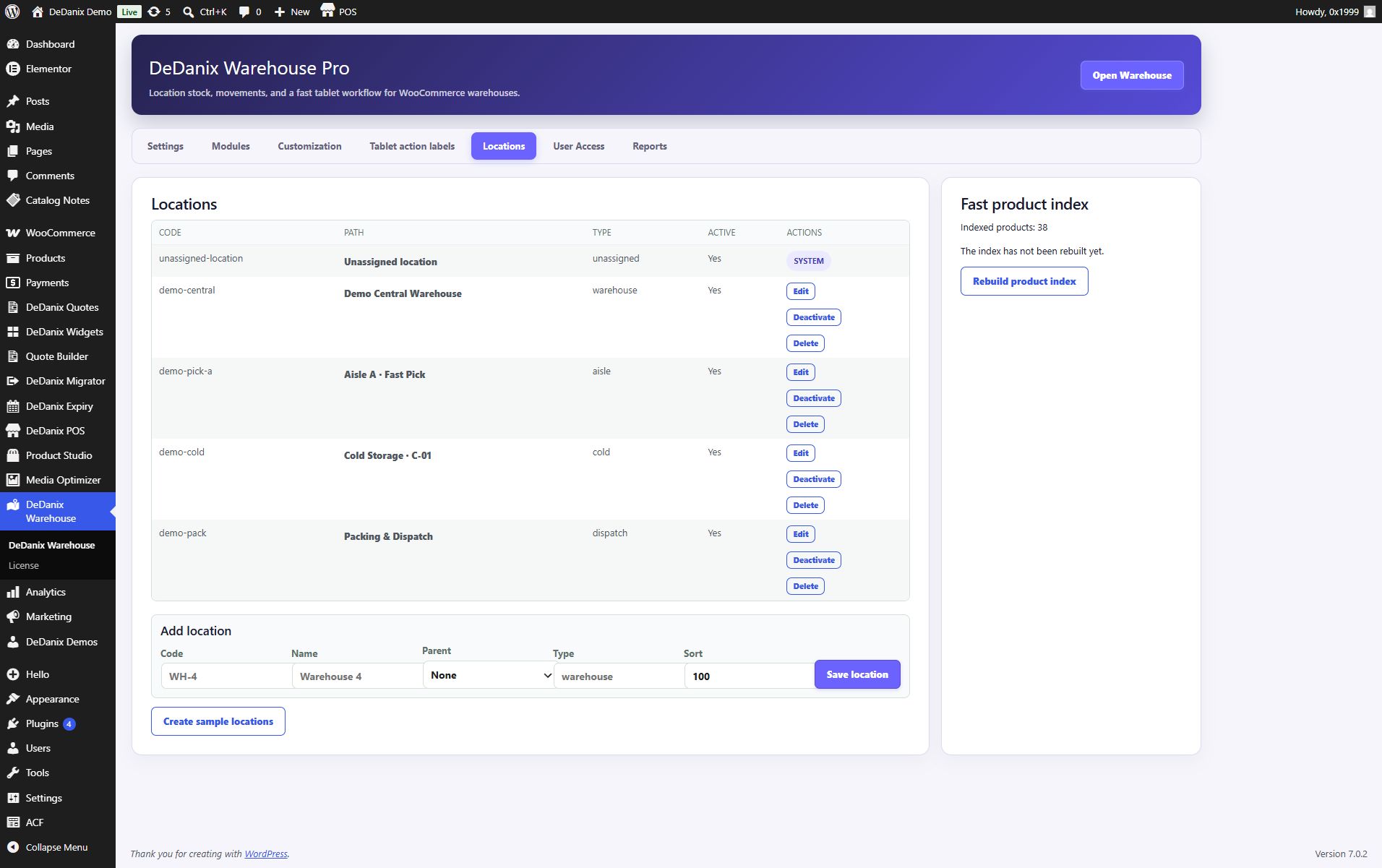Open the POS storefront icon in admin bar
This screenshot has height=868, width=1382.
click(x=328, y=11)
